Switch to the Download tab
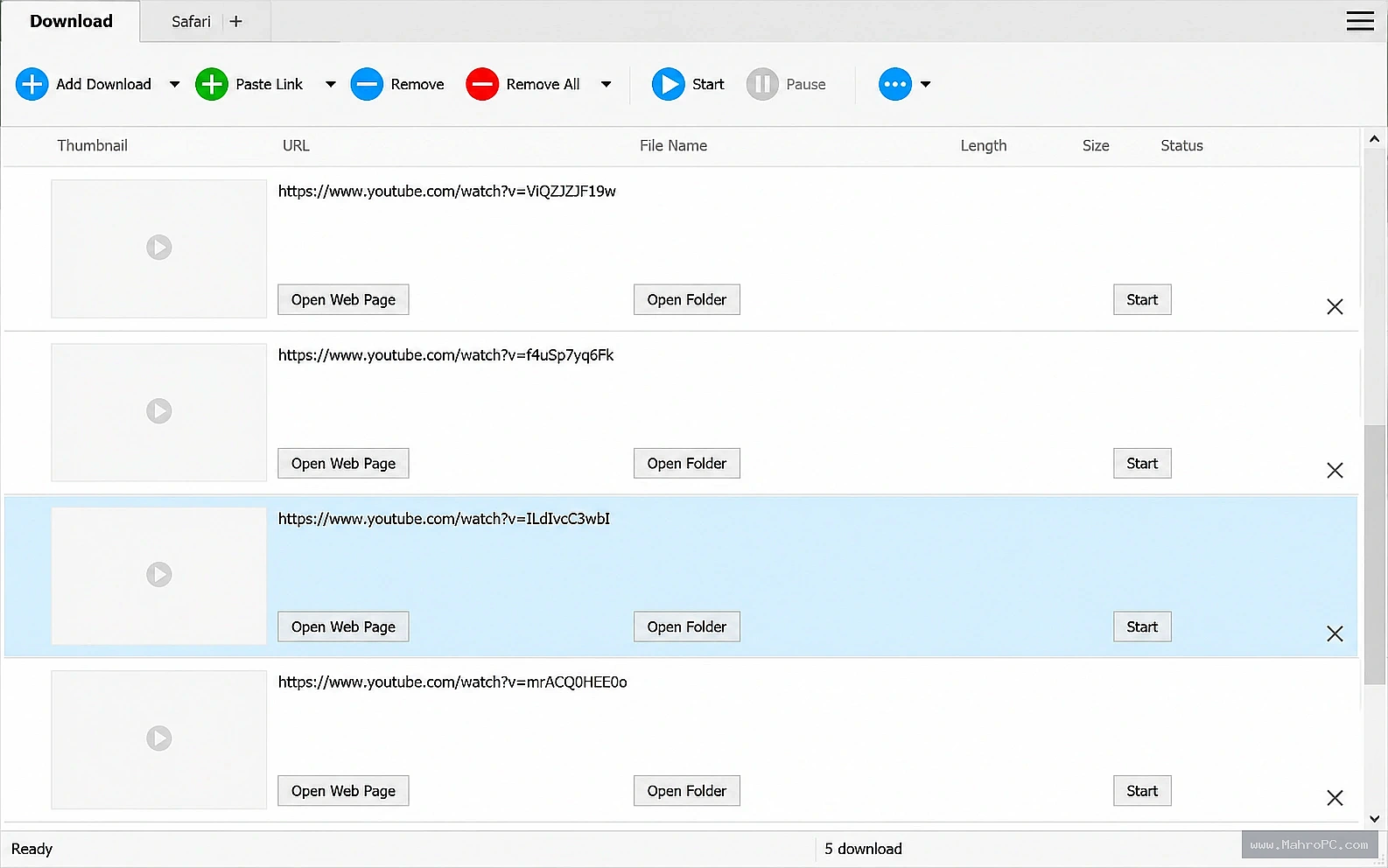 pyautogui.click(x=71, y=21)
